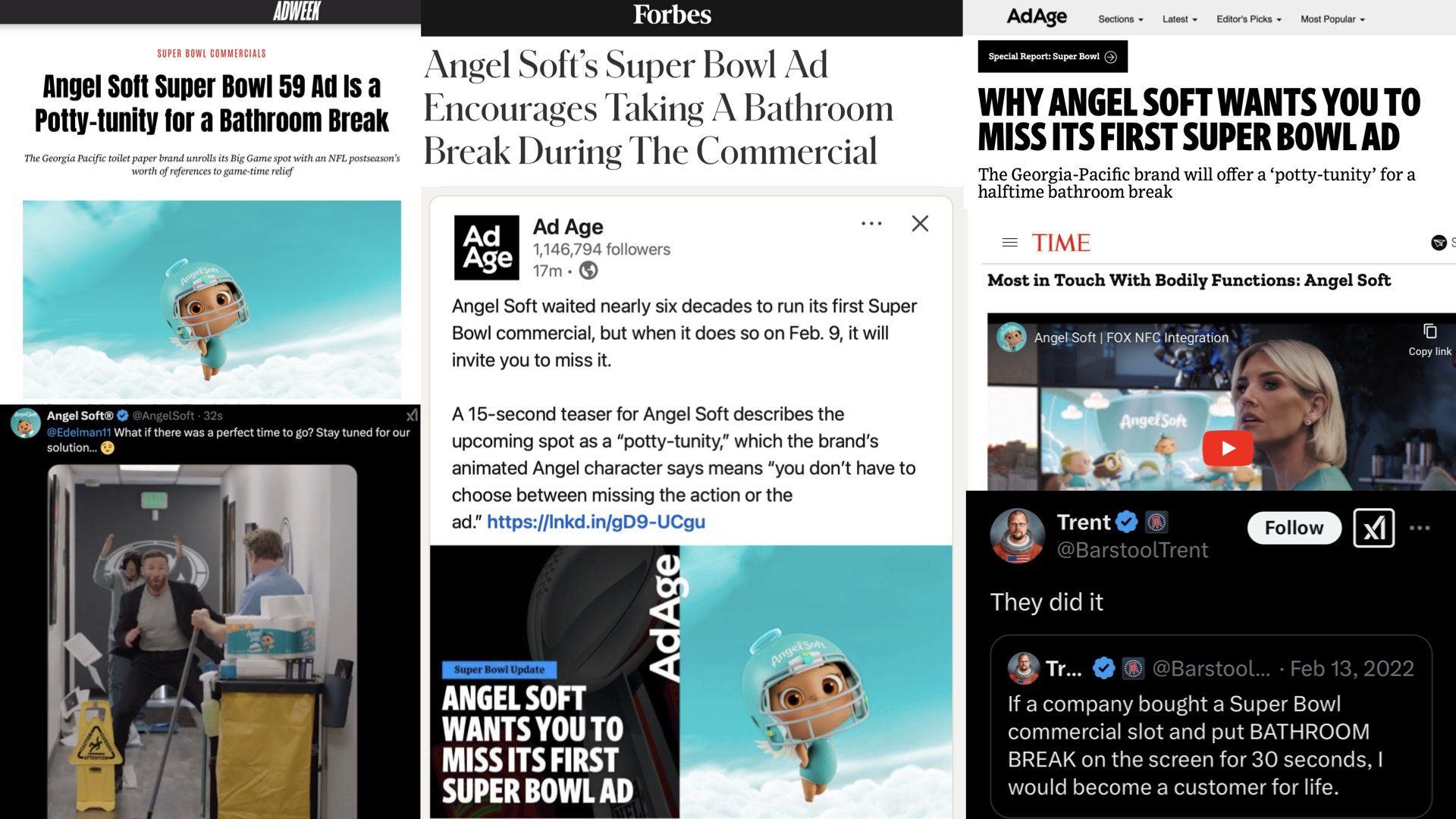Viewport: 1456px width, 819px height.
Task: Play the Angel Soft FOX NFC Integration video
Action: click(1228, 448)
